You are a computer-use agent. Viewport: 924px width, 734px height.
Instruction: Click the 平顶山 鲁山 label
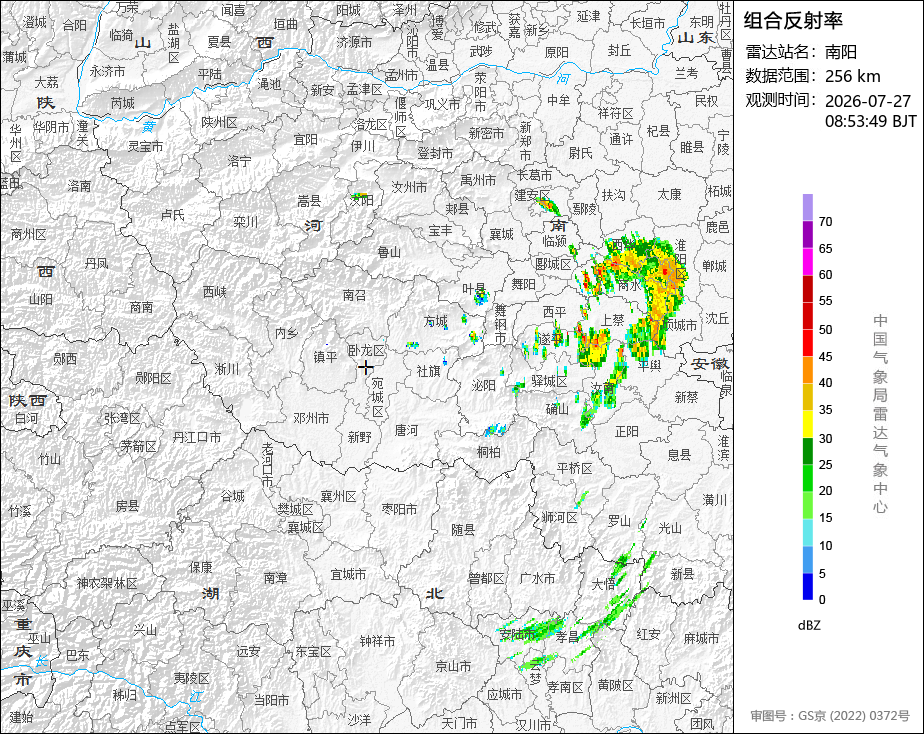coord(389,252)
